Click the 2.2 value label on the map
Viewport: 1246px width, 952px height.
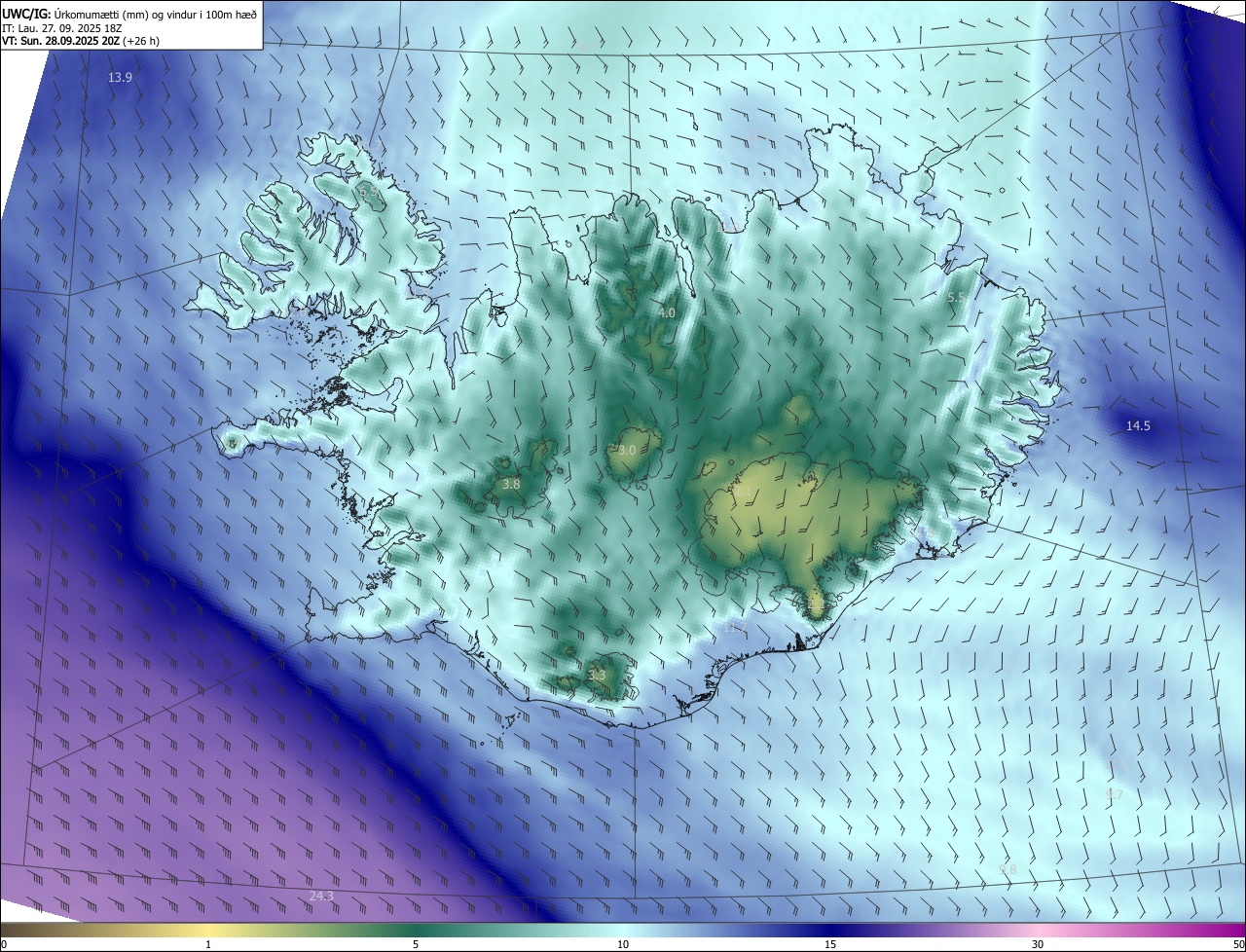click(x=816, y=604)
